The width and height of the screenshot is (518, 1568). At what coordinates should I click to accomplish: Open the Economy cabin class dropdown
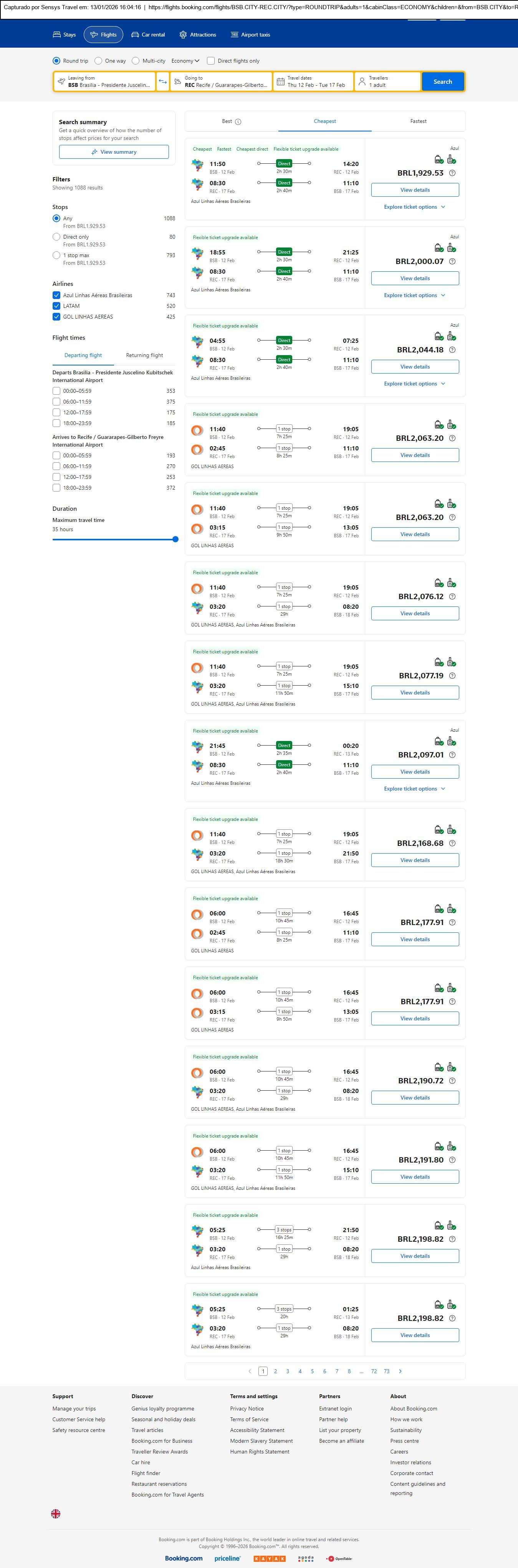[185, 61]
